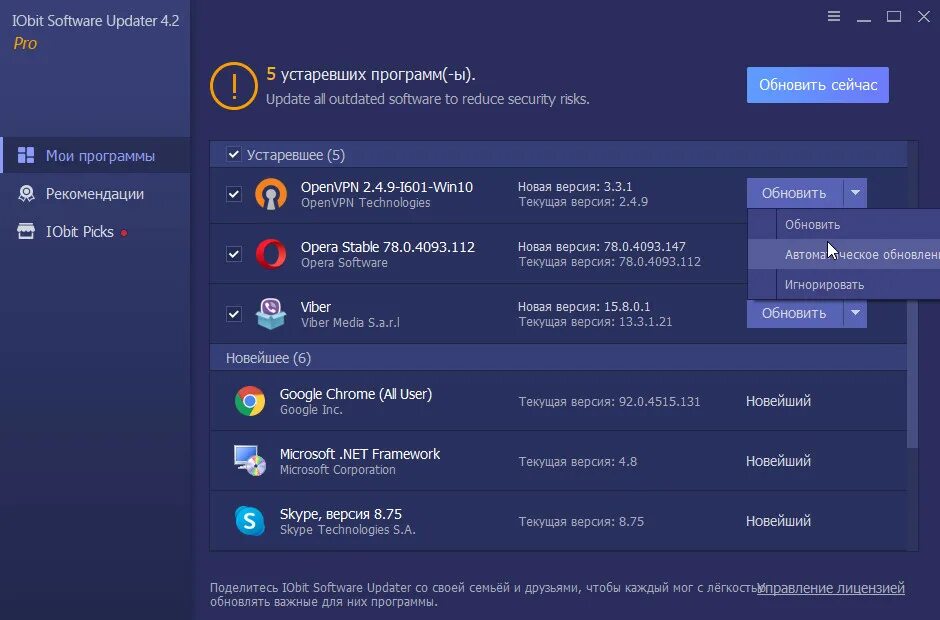Click the text Google Chrome (All User)

[356, 394]
